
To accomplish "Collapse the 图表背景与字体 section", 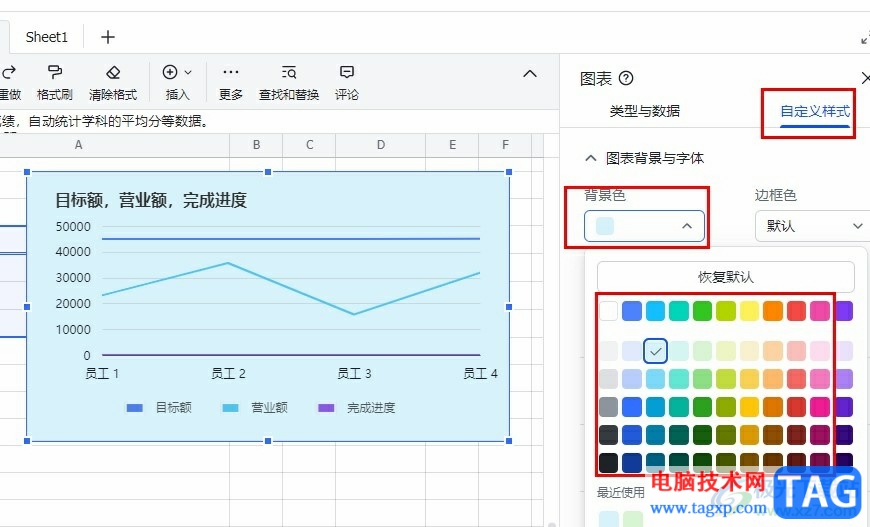I will 591,158.
